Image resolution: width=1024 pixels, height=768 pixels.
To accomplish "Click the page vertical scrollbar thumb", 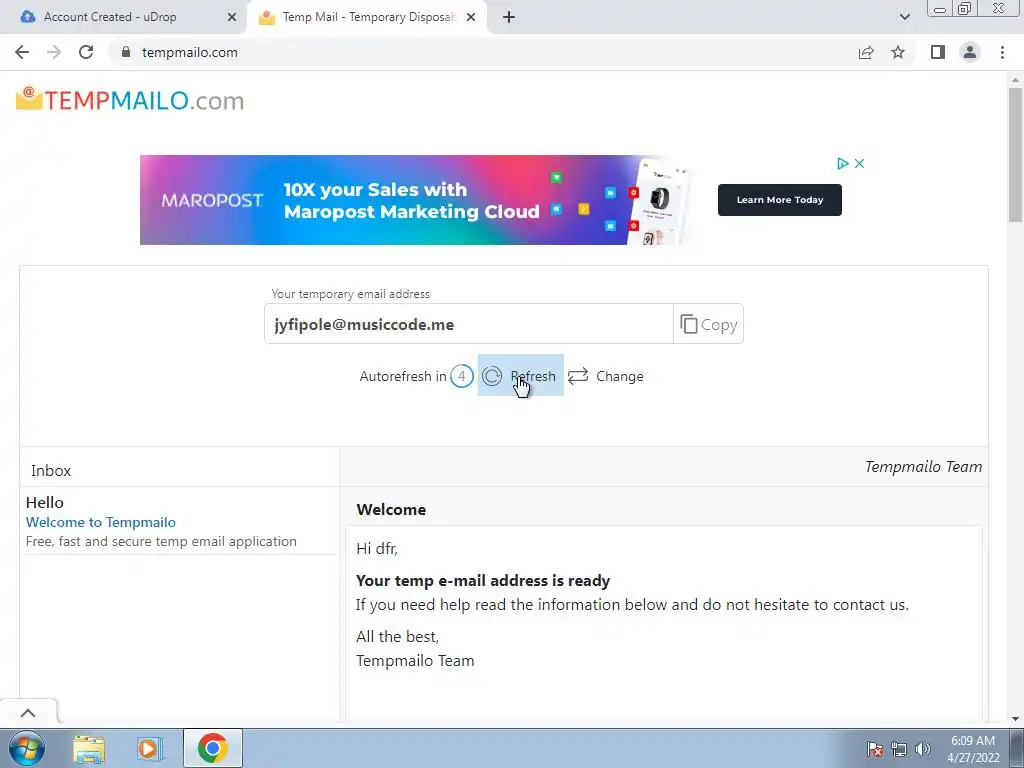I will [1015, 155].
